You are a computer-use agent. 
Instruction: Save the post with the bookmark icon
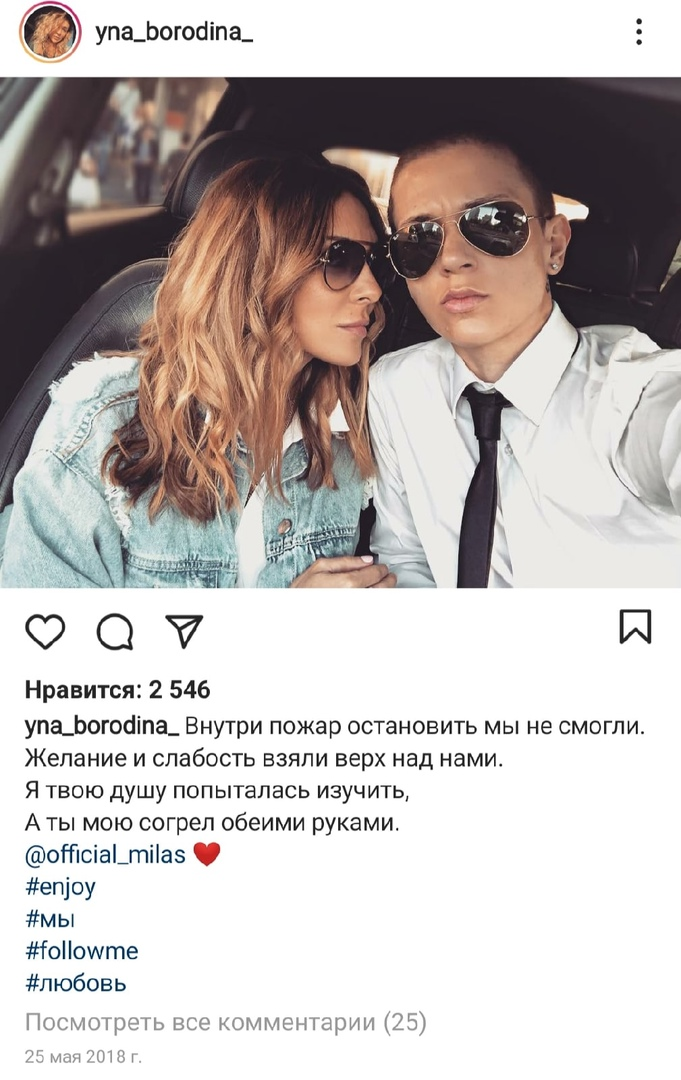pyautogui.click(x=635, y=626)
